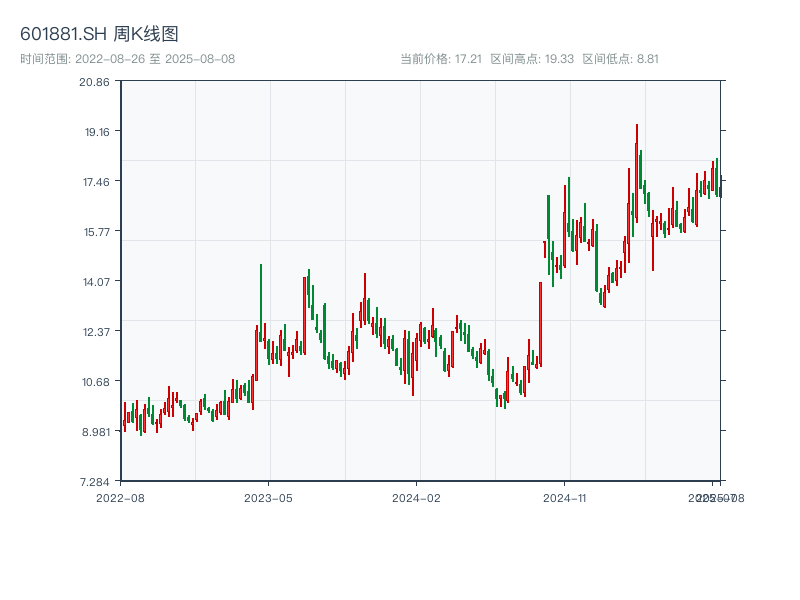This screenshot has width=800, height=600.
Task: Click the tall green candlestick near 2023-05
Action: coord(261,300)
